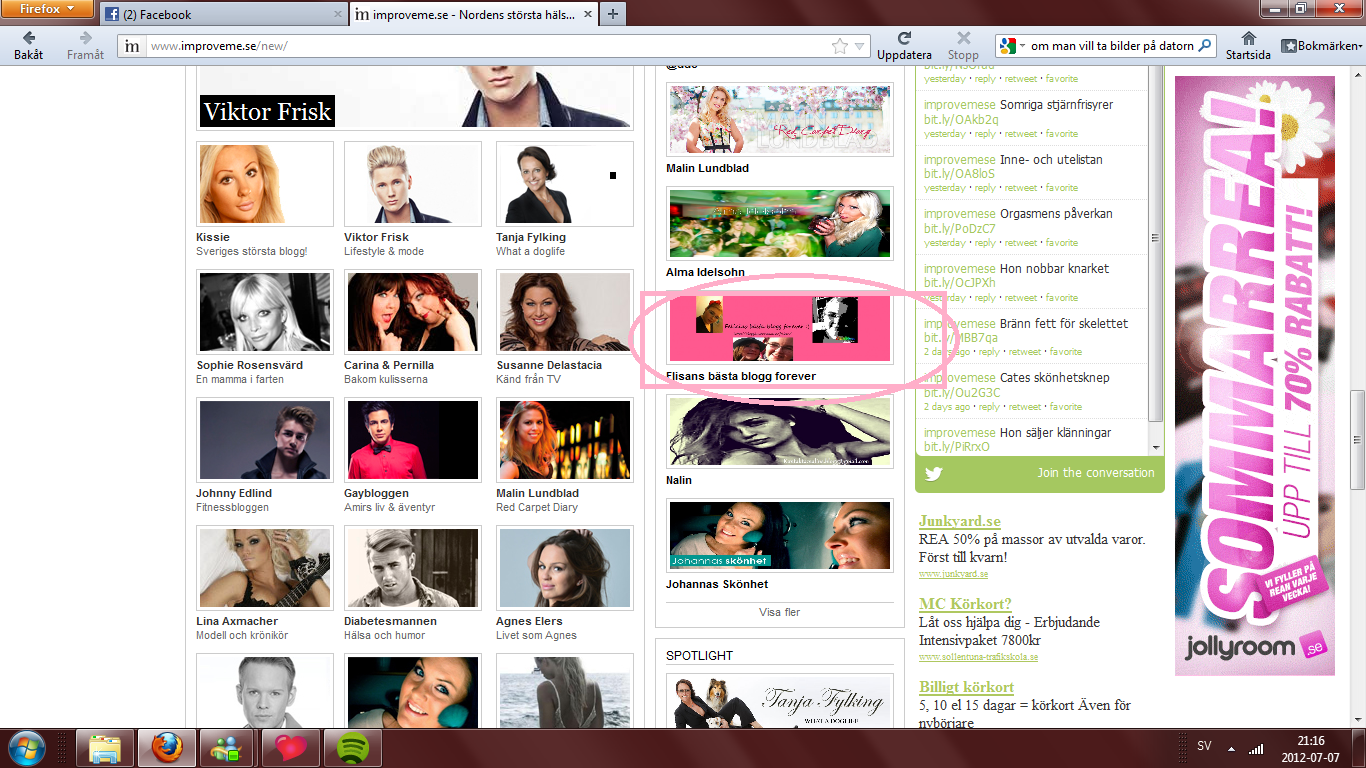The width and height of the screenshot is (1366, 768).
Task: Expand the address bar history dropdown arrow
Action: click(859, 46)
